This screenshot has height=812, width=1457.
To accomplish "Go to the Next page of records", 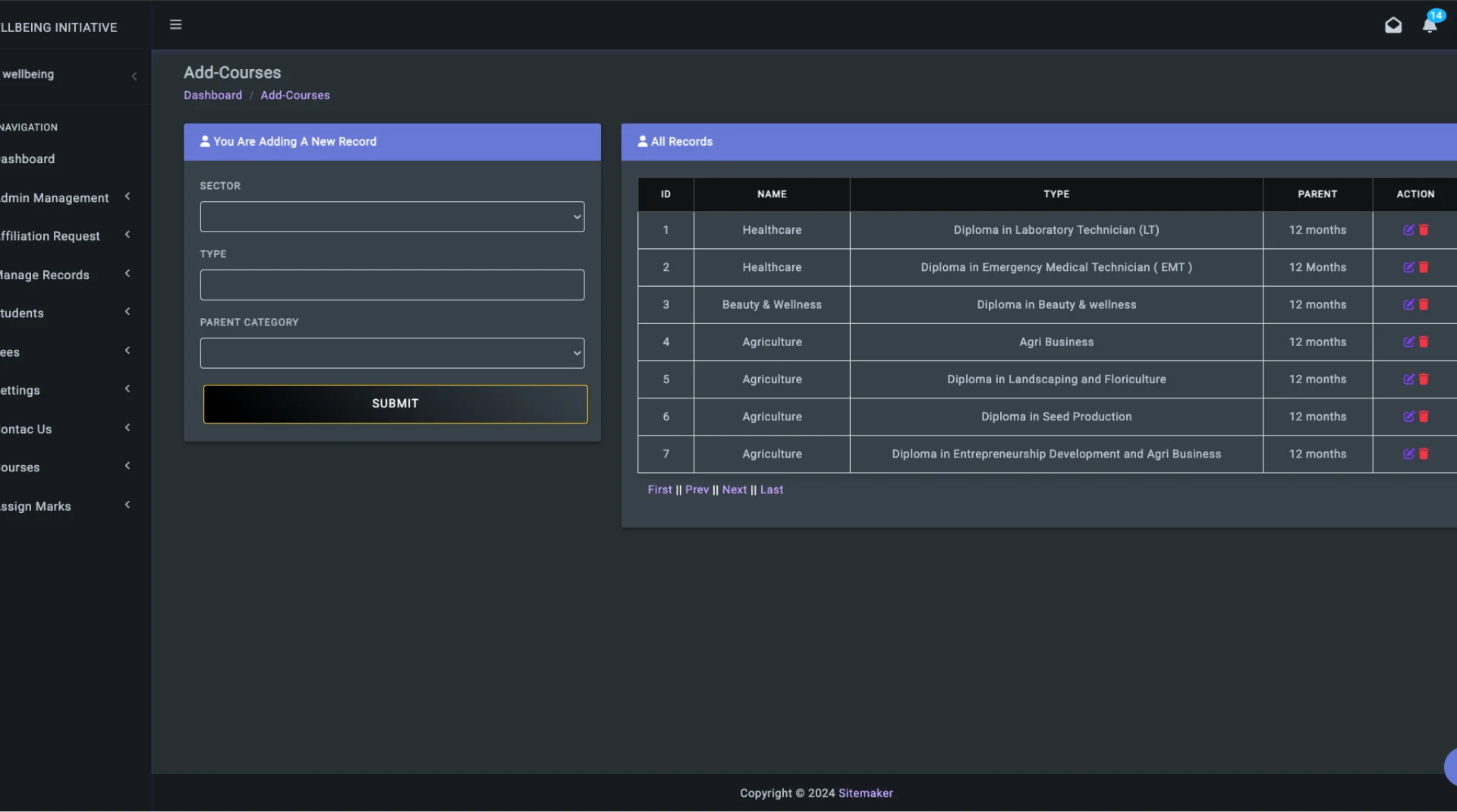I will point(734,490).
